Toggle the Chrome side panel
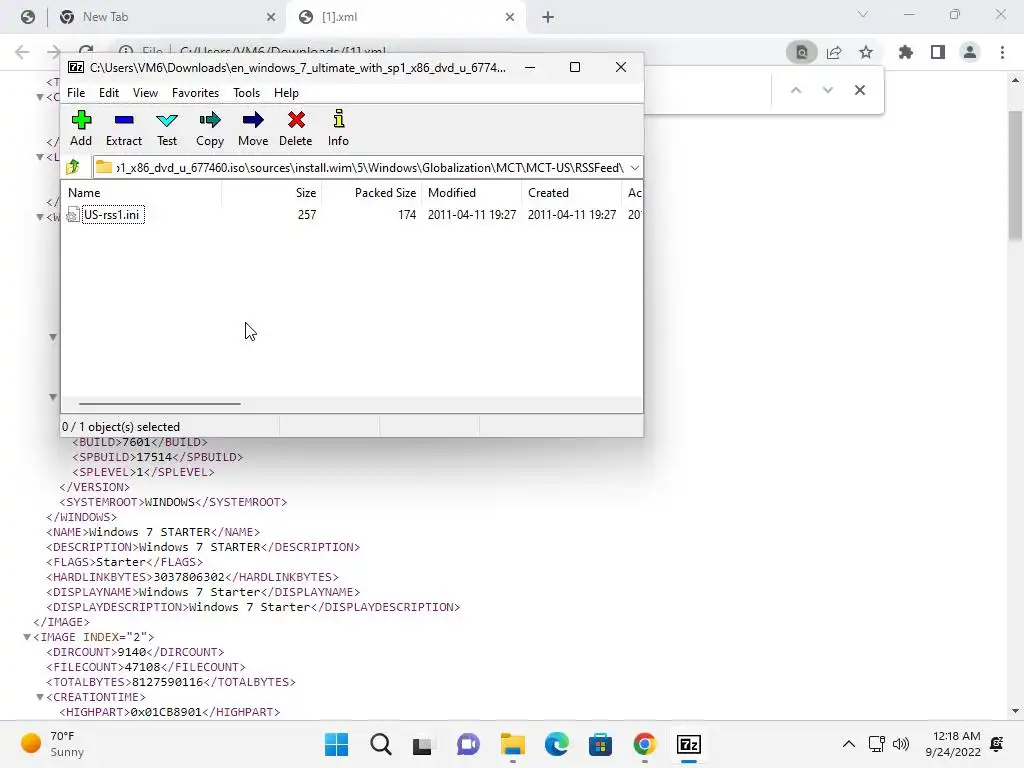This screenshot has width=1024, height=768. tap(938, 52)
